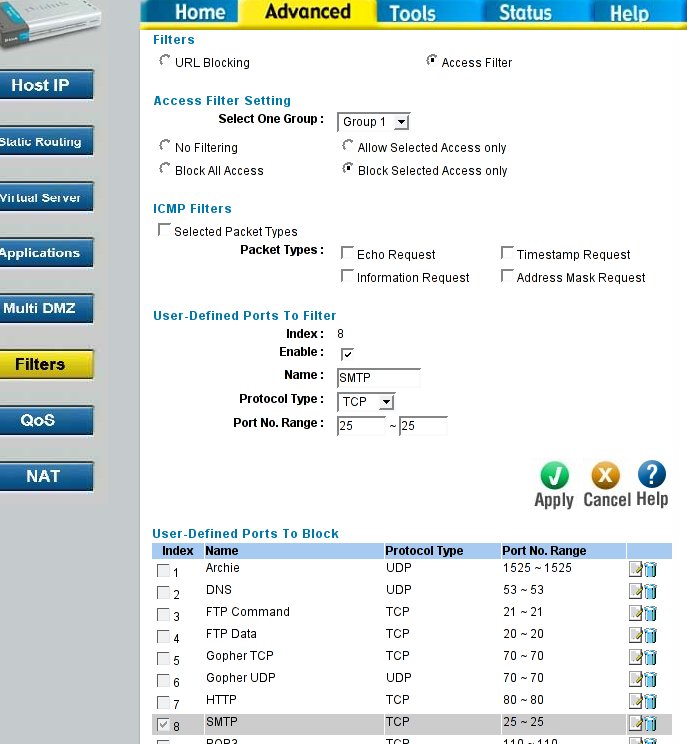Check the Gopher TCP row checkbox

pos(163,658)
